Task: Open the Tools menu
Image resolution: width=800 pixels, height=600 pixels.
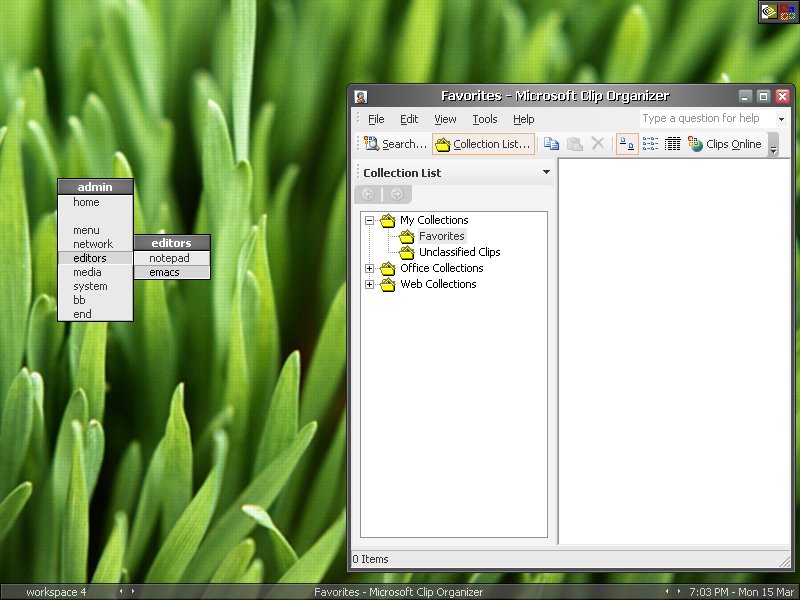Action: 484,119
